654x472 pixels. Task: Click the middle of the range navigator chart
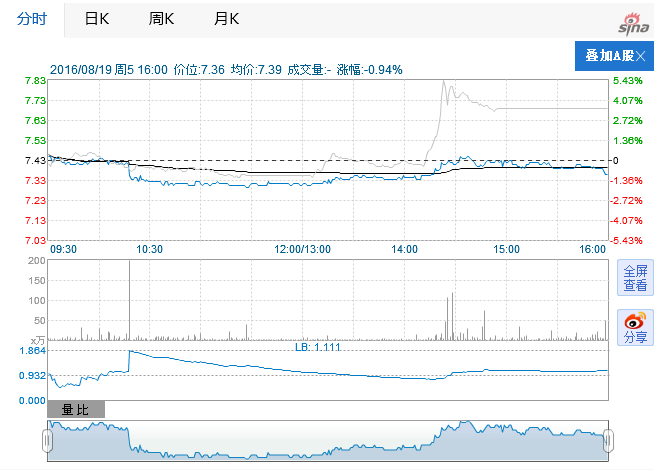click(x=327, y=441)
